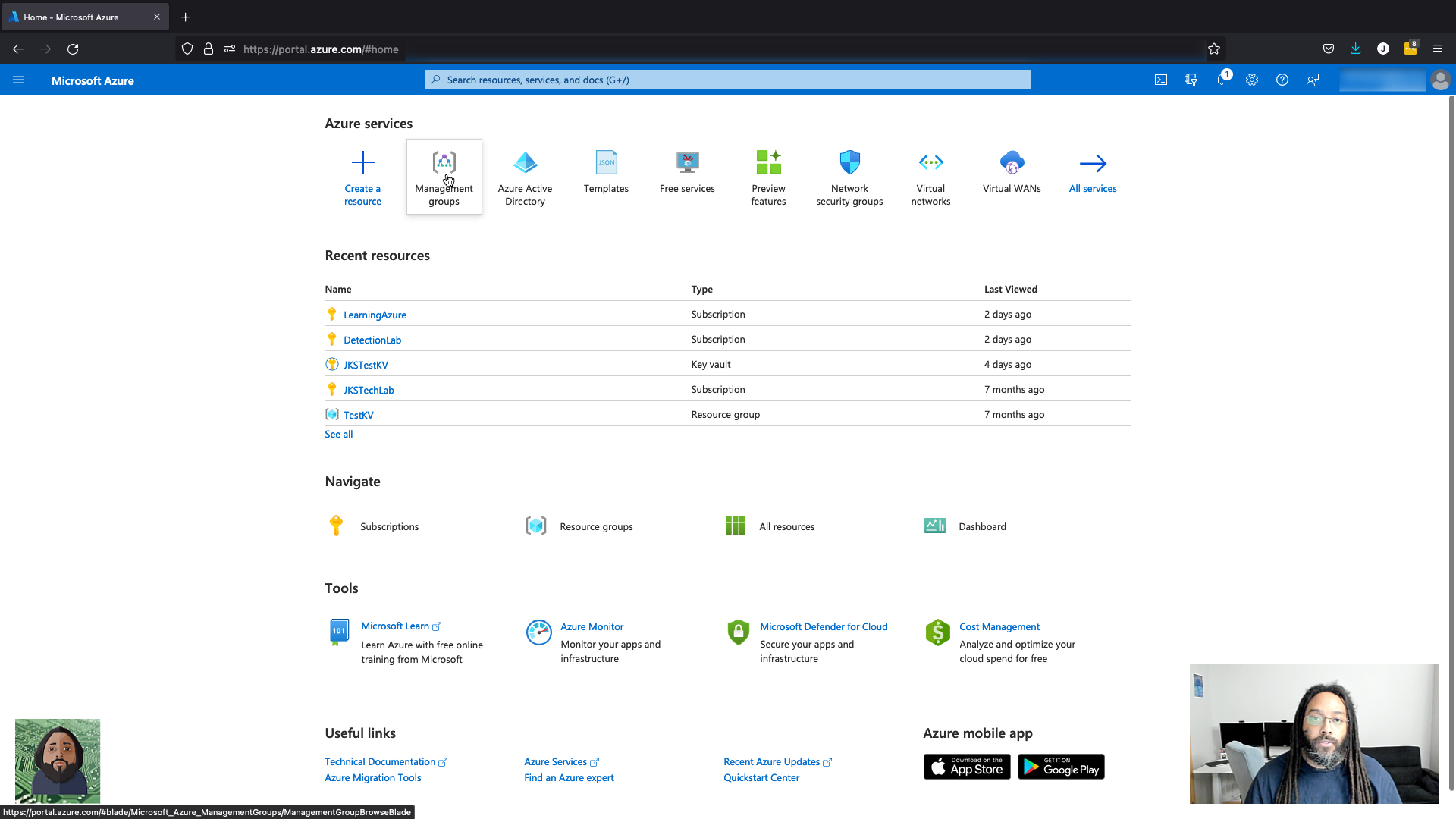Click the Last Viewed column header
The height and width of the screenshot is (819, 1456).
point(1010,289)
